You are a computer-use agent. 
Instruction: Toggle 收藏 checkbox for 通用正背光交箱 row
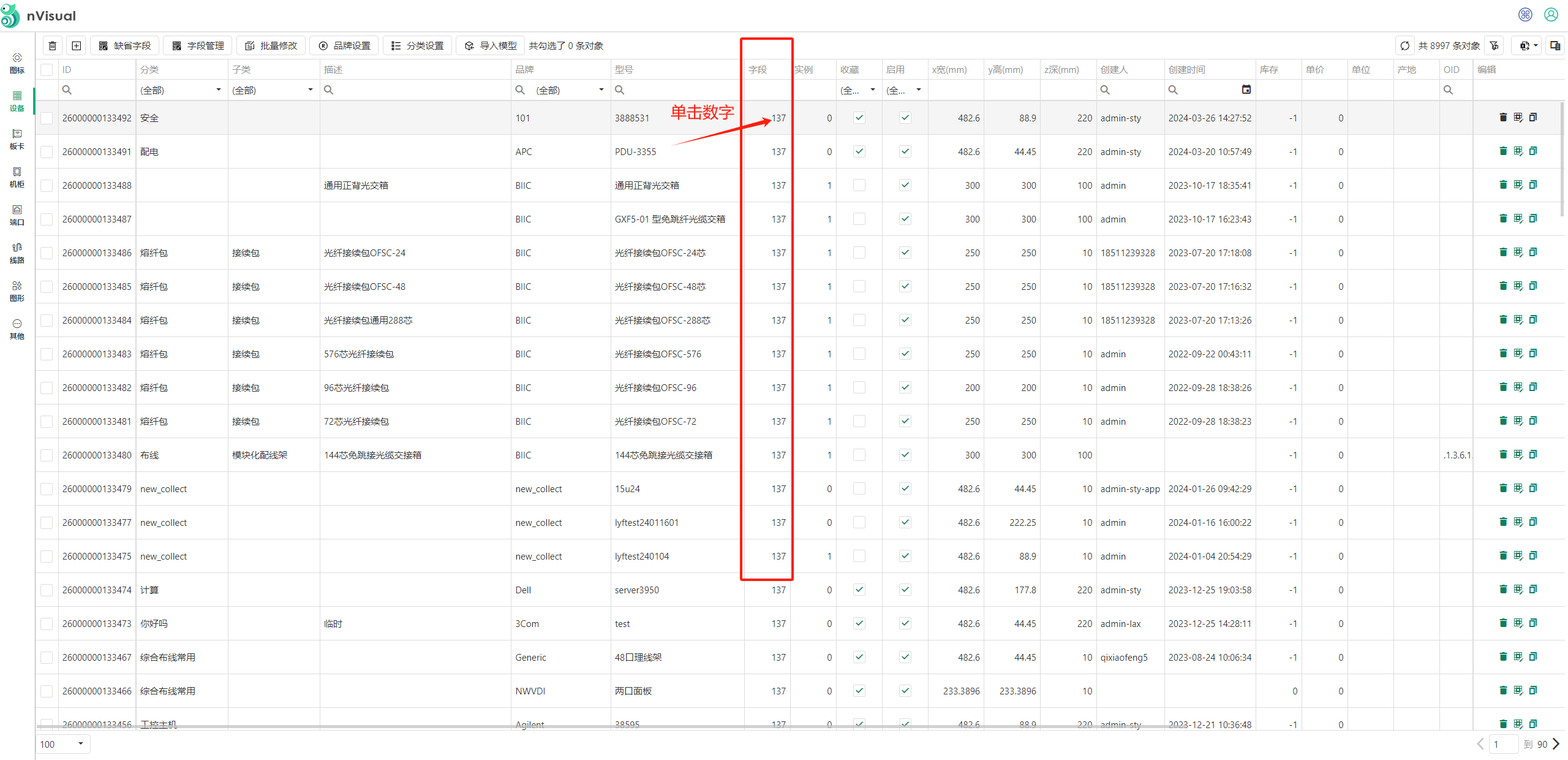click(x=859, y=185)
